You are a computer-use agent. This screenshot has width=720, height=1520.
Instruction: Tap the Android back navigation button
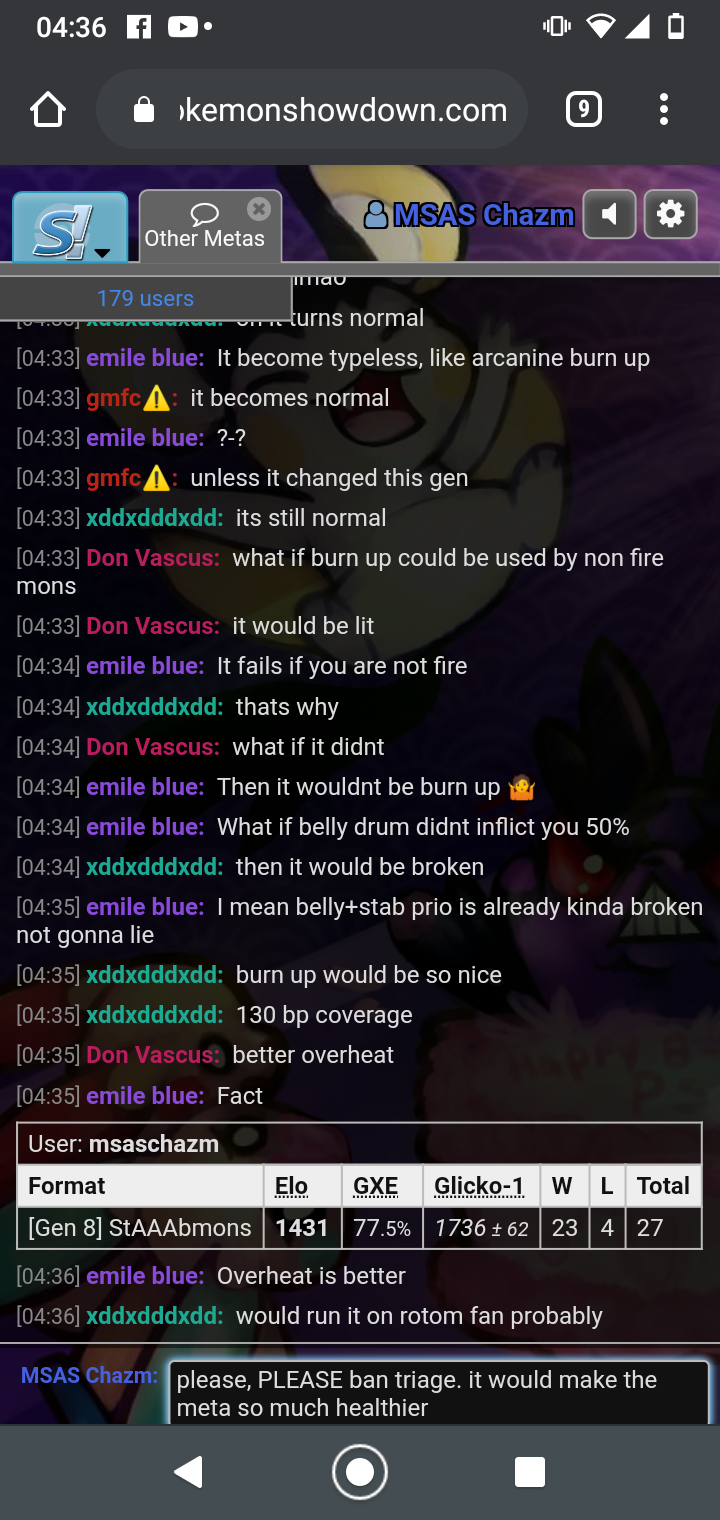tap(189, 1472)
